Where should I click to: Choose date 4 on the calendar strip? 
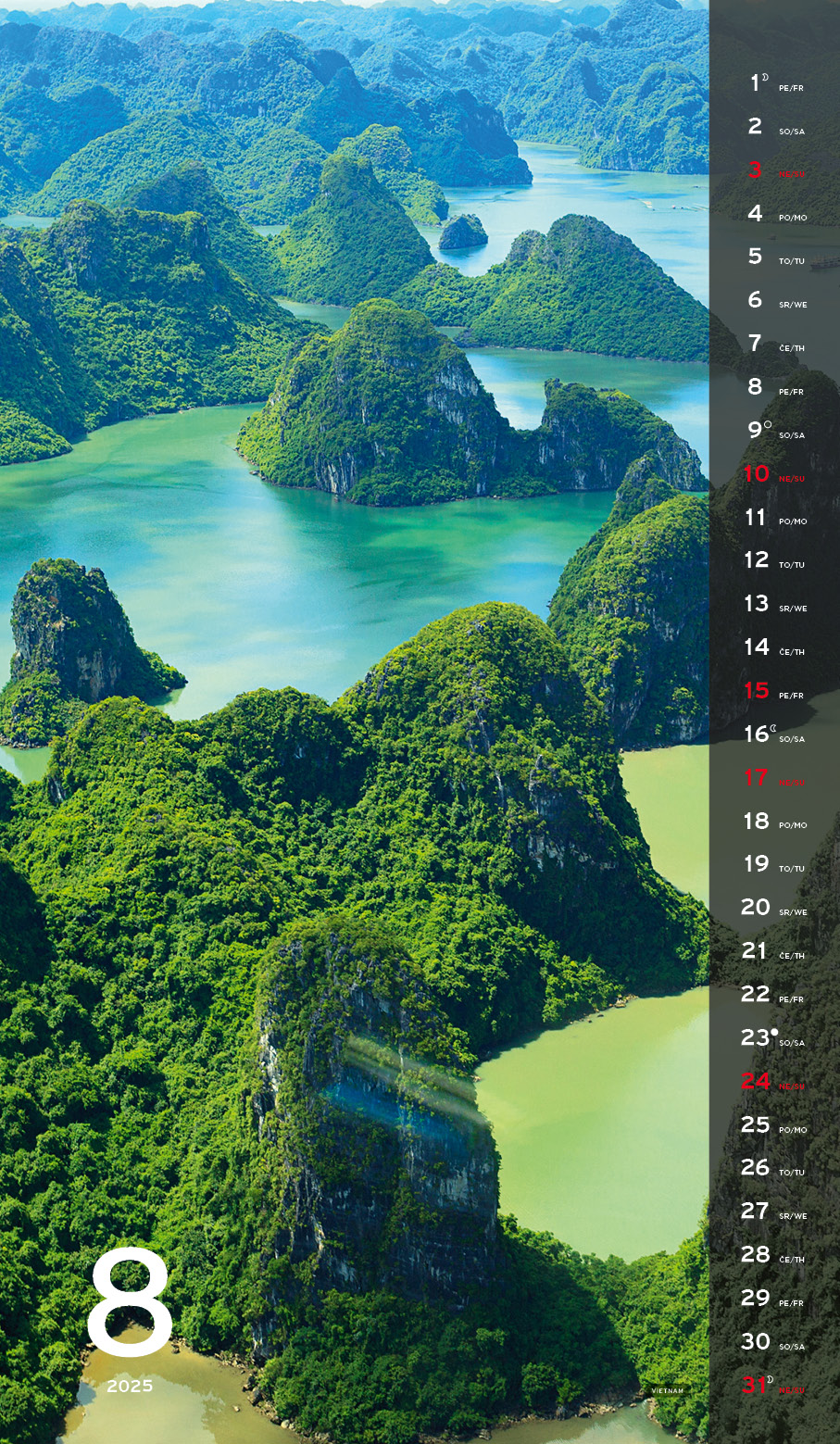pos(756,213)
